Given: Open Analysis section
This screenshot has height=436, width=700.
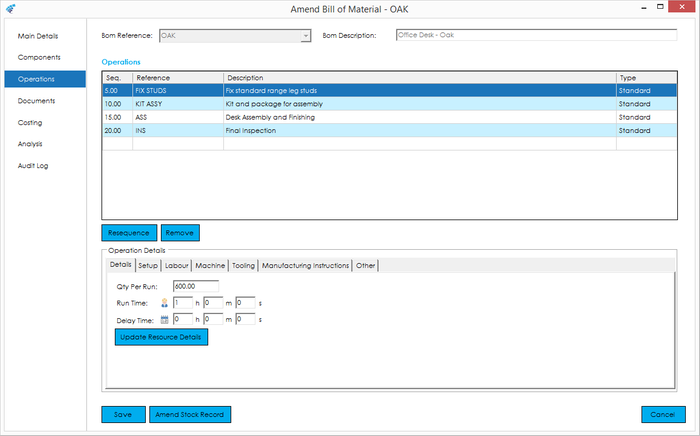Looking at the screenshot, I should point(30,144).
